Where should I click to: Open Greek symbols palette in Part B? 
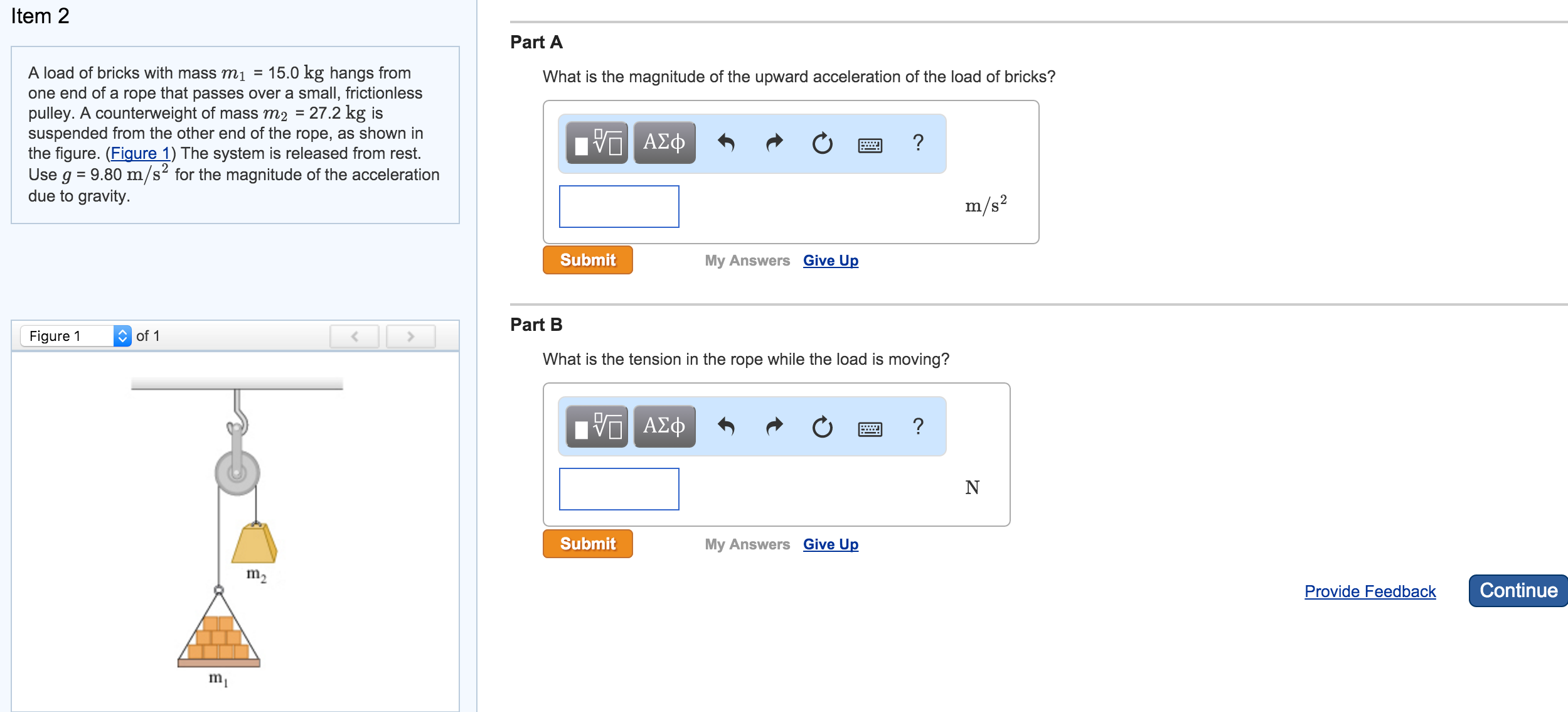point(664,427)
